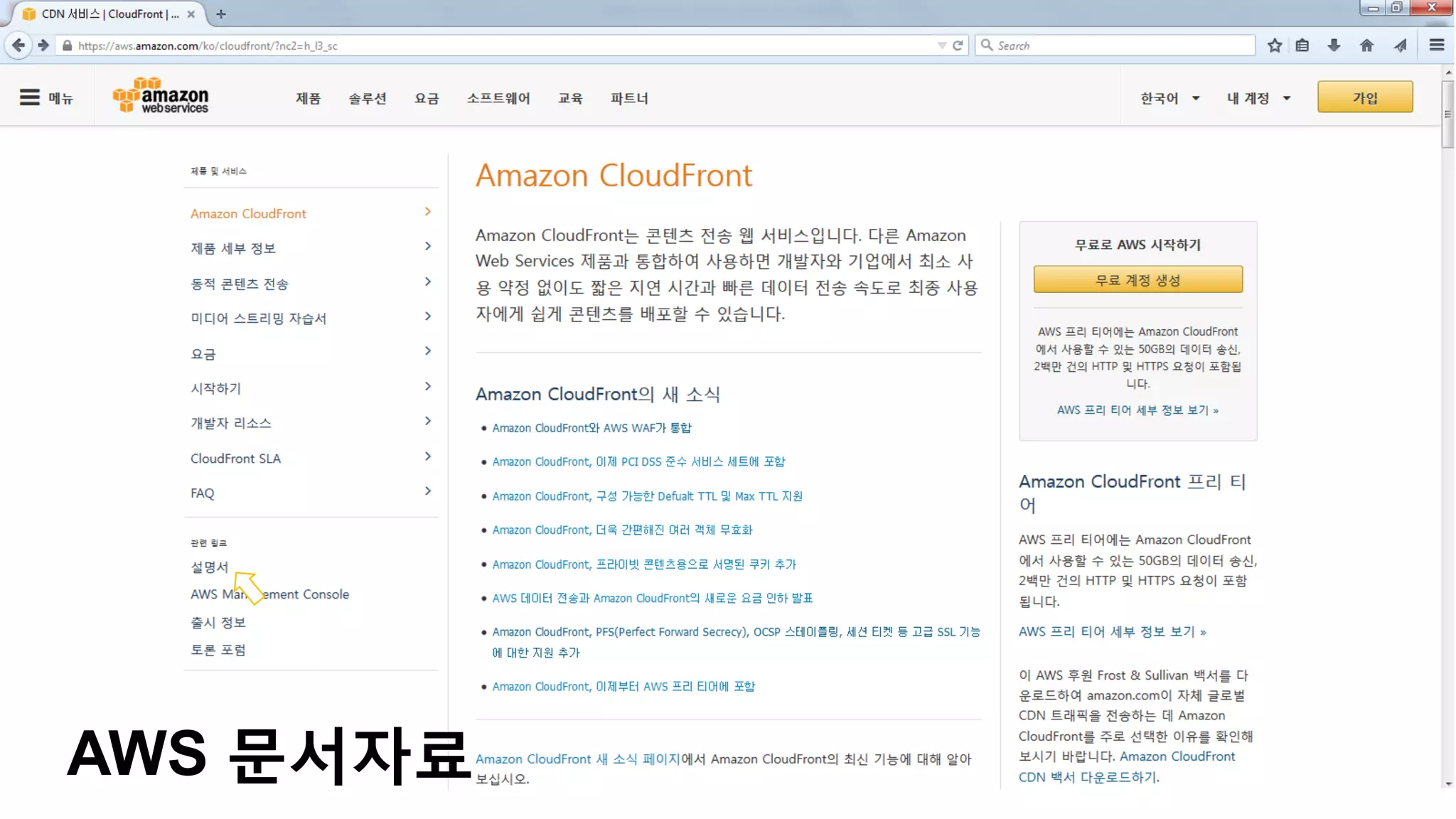Open the AWS 메뉴 hamburger icon
The height and width of the screenshot is (819, 1456).
[29, 97]
